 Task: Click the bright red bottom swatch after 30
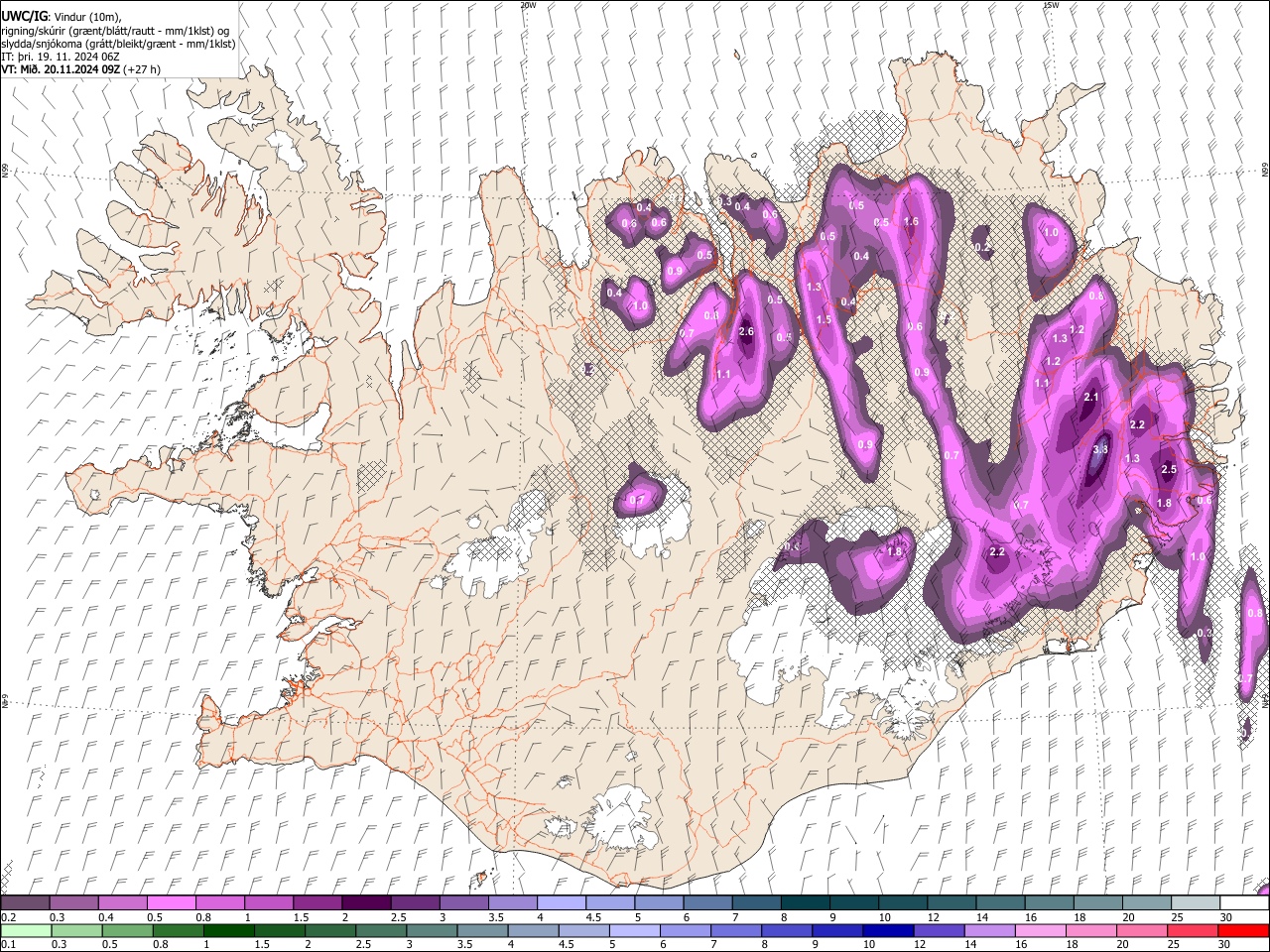[x=1243, y=930]
